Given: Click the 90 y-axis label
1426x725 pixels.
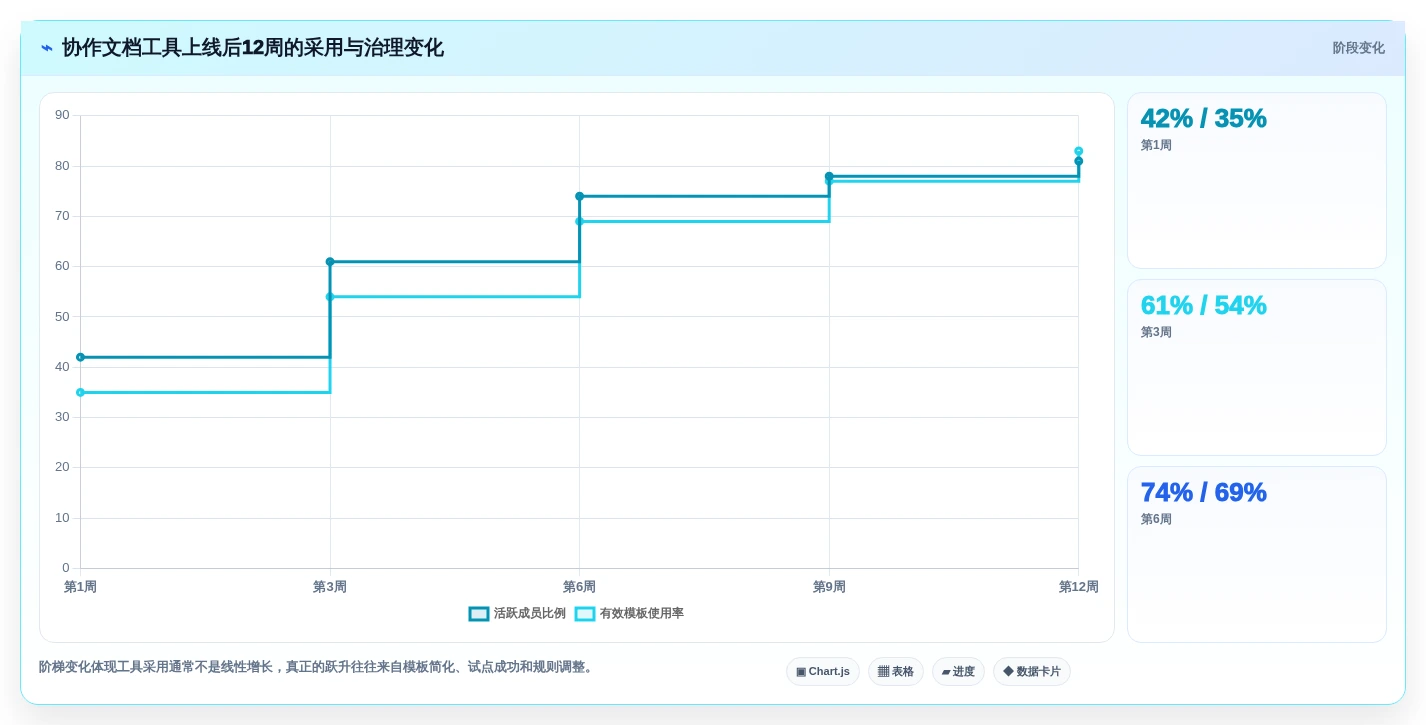Looking at the screenshot, I should (62, 115).
